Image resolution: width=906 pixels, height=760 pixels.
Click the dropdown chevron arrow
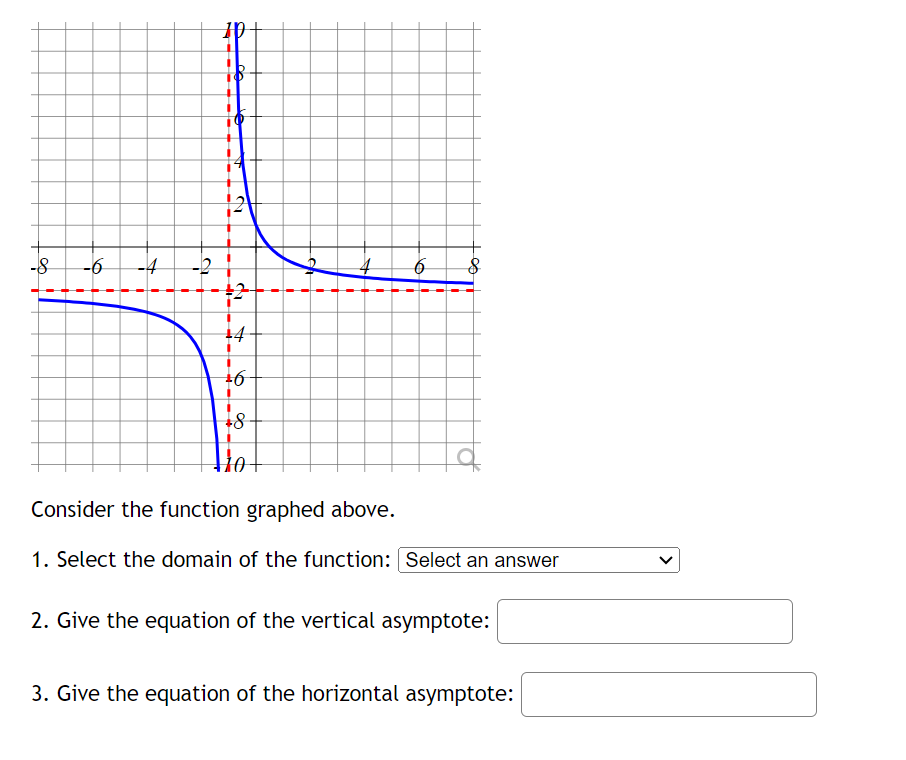pos(664,560)
